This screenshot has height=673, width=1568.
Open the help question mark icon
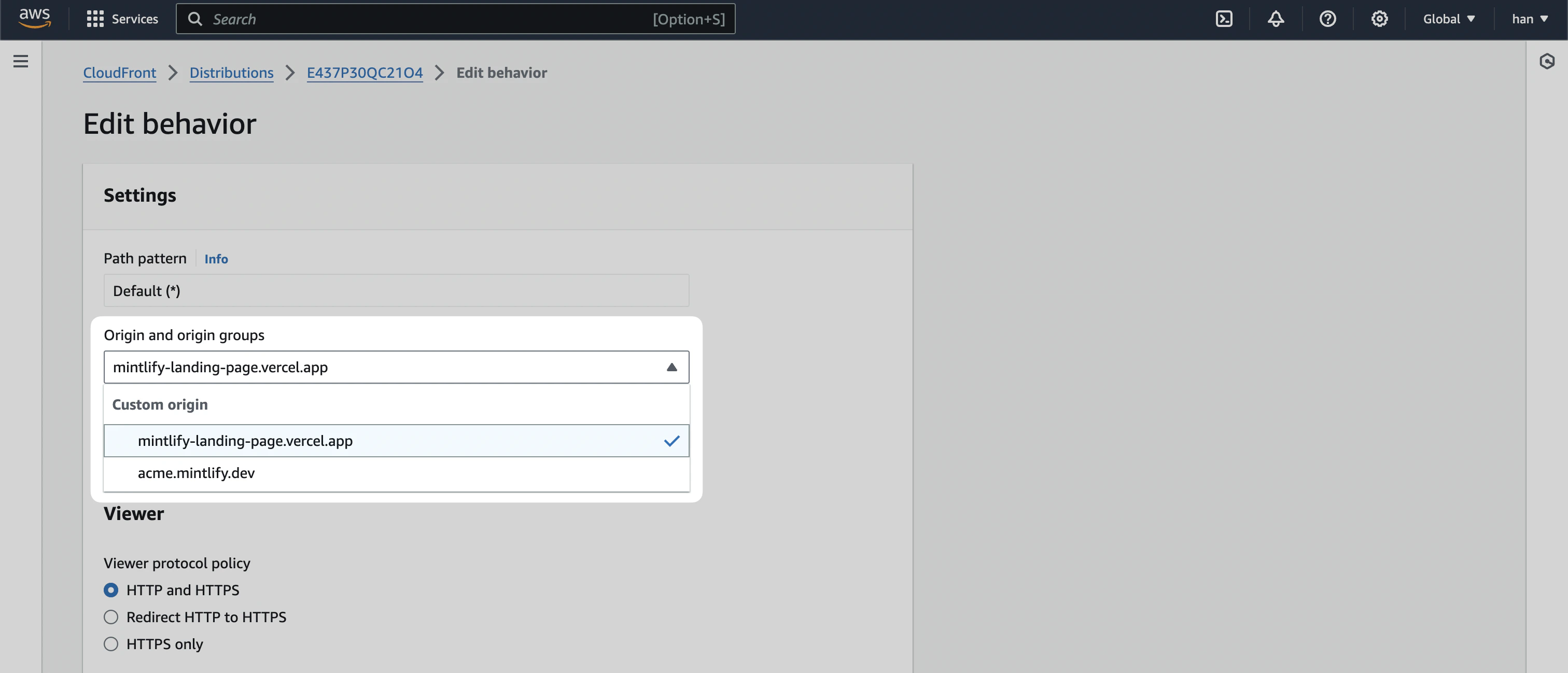pyautogui.click(x=1327, y=19)
